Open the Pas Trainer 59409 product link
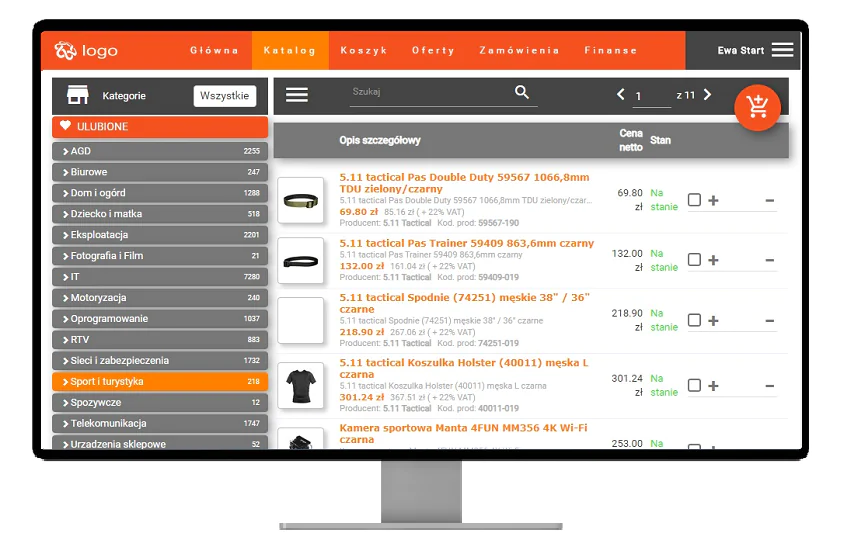The width and height of the screenshot is (846, 550). pyautogui.click(x=466, y=243)
